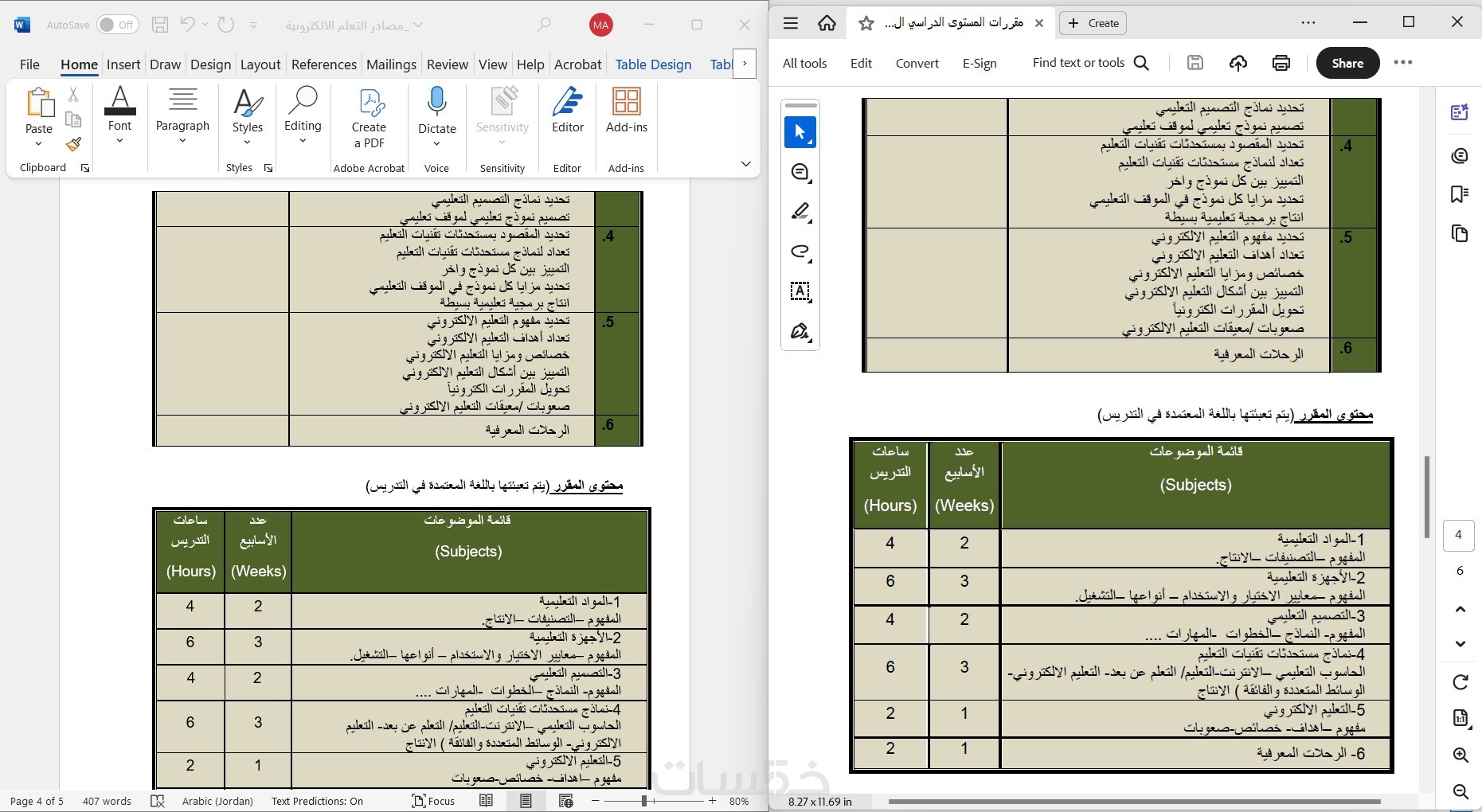Click the Paste clipboard icon

coord(39,103)
